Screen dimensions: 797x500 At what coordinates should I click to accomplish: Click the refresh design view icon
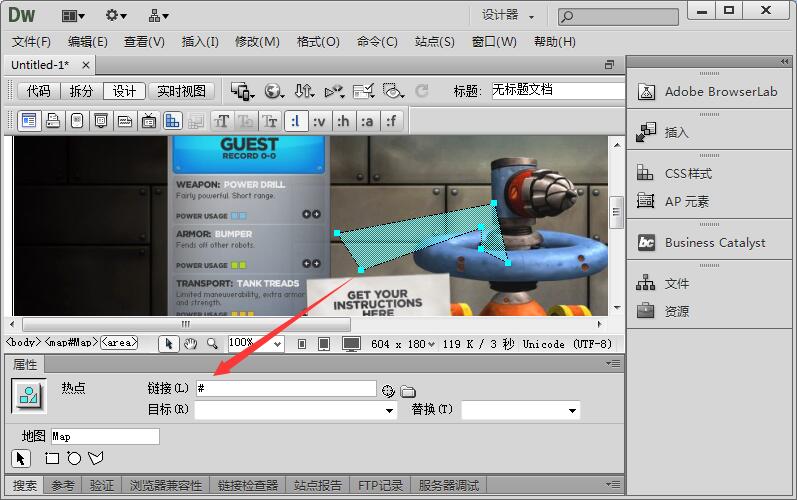pyautogui.click(x=422, y=91)
